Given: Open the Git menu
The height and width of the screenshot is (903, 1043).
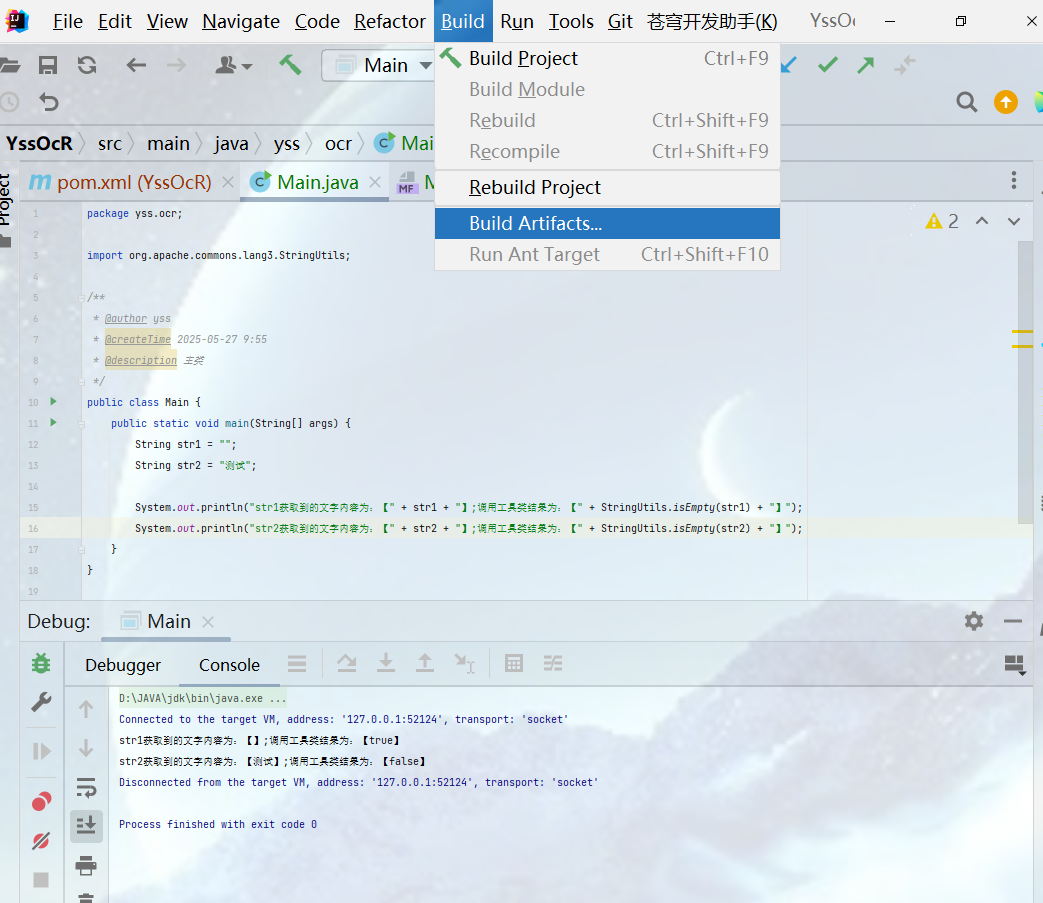Looking at the screenshot, I should tap(620, 21).
